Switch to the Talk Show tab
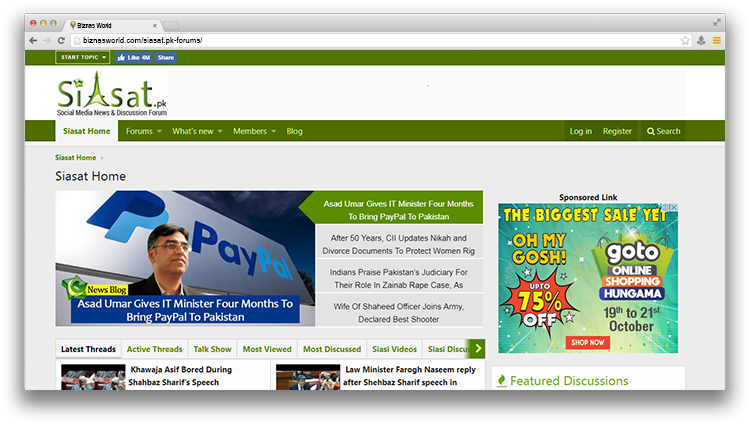Viewport: 750px width, 425px height. click(x=212, y=349)
